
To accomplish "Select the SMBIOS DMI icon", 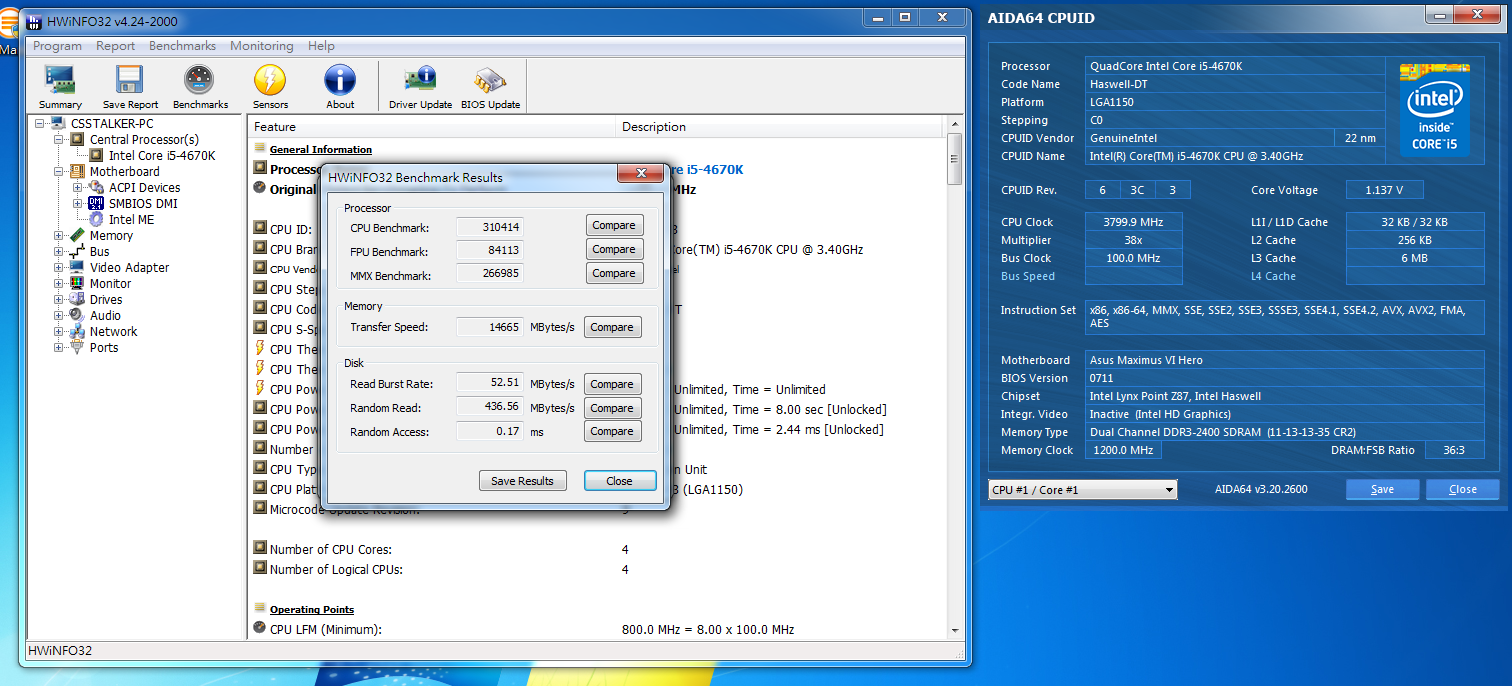I will click(96, 203).
